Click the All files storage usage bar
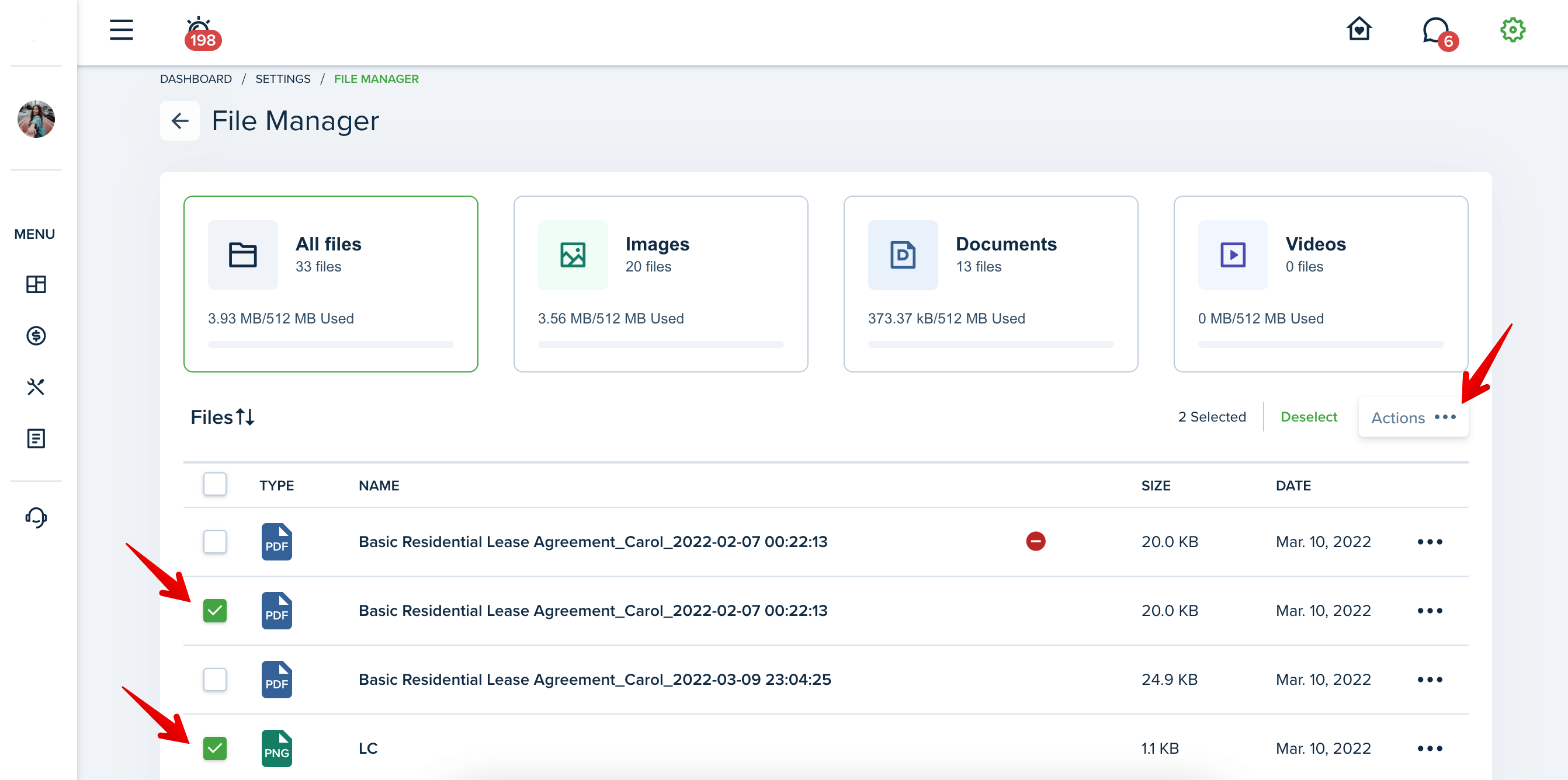The height and width of the screenshot is (780, 1568). click(331, 344)
